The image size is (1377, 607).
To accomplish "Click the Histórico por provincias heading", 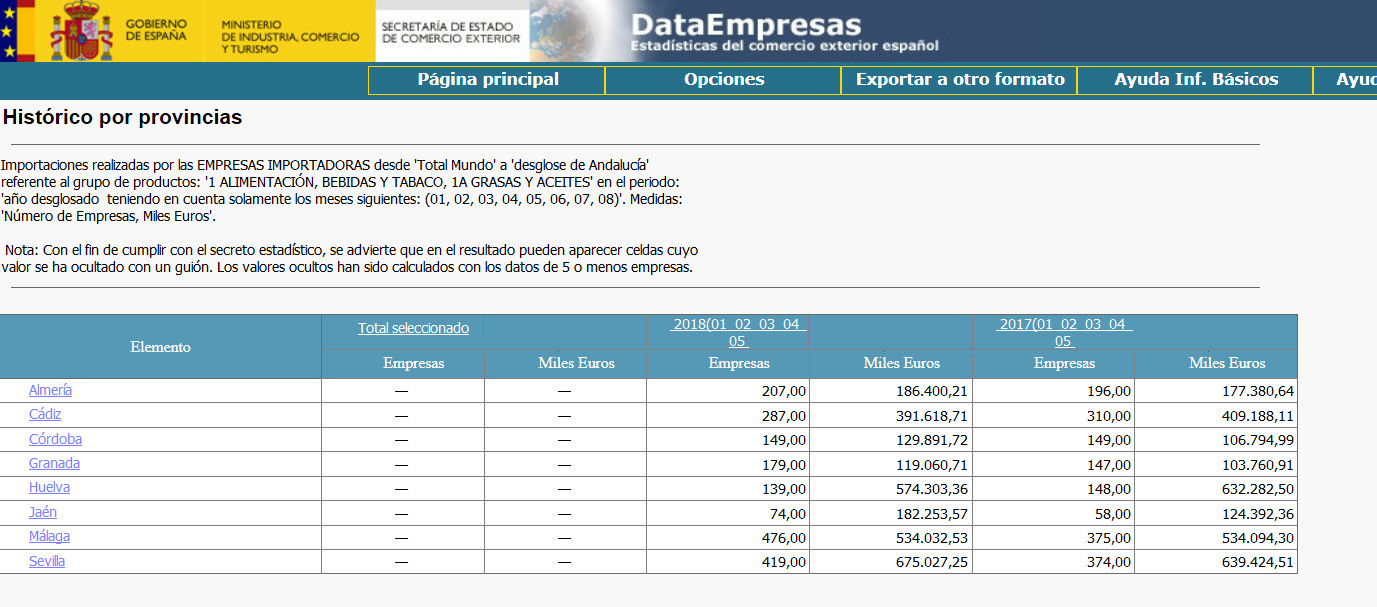I will [123, 117].
